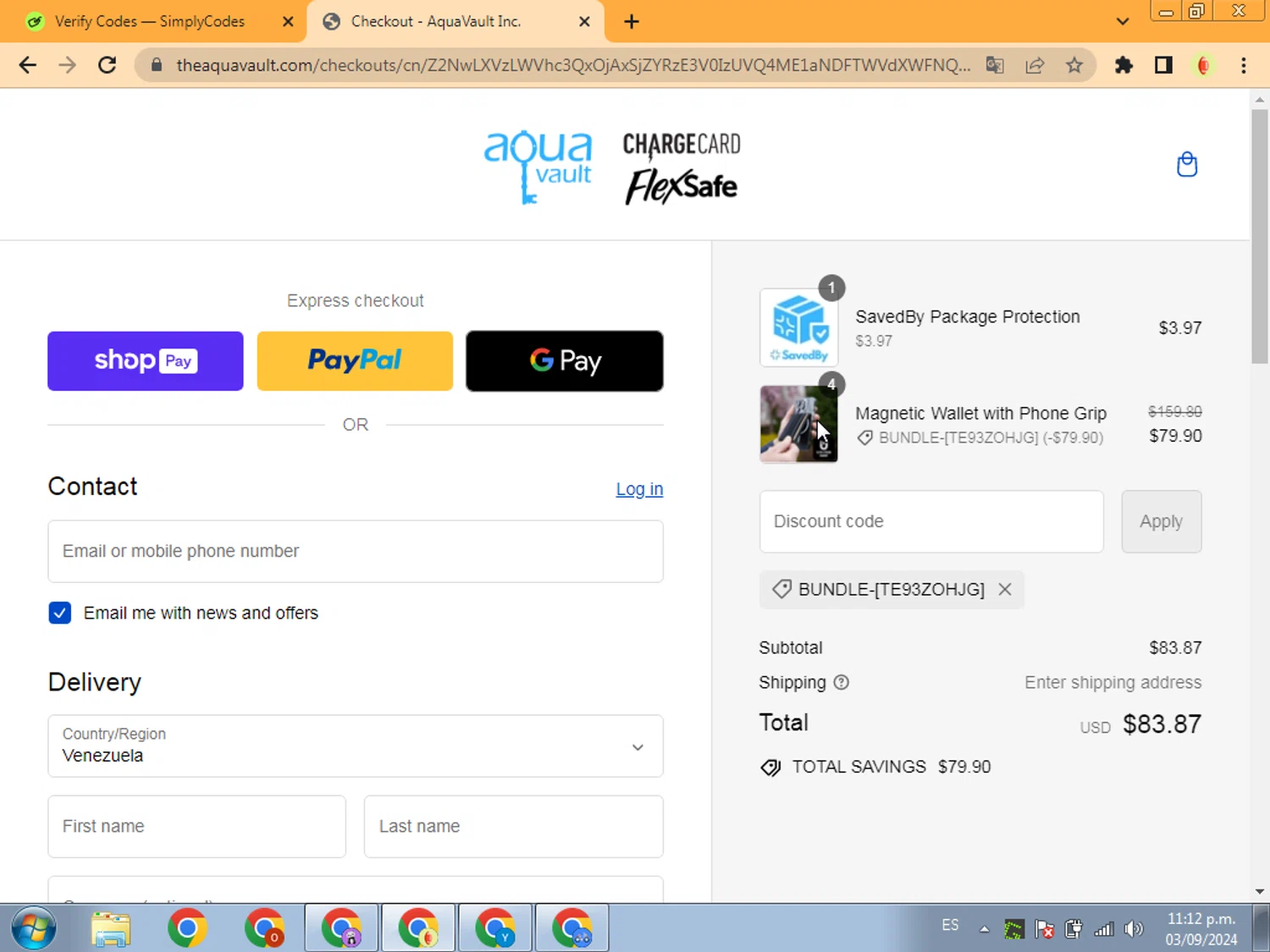Toggle Email me with news and offers
The height and width of the screenshot is (952, 1270).
(60, 613)
